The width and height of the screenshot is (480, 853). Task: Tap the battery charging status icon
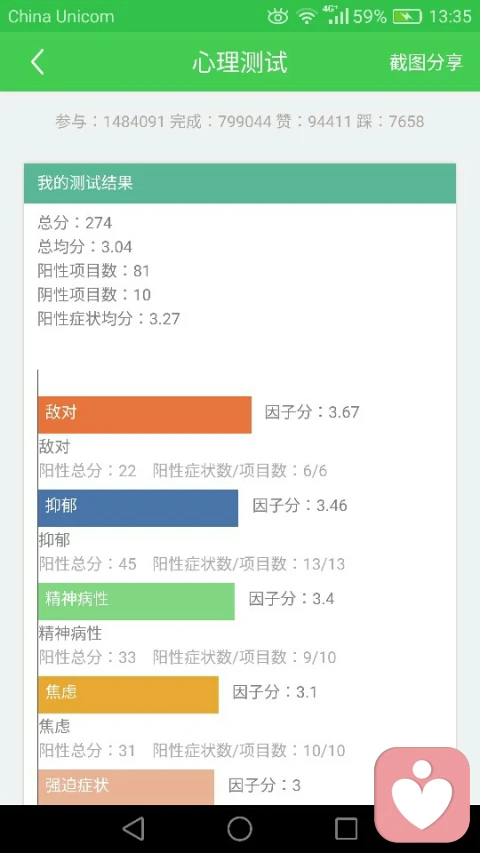tap(407, 17)
